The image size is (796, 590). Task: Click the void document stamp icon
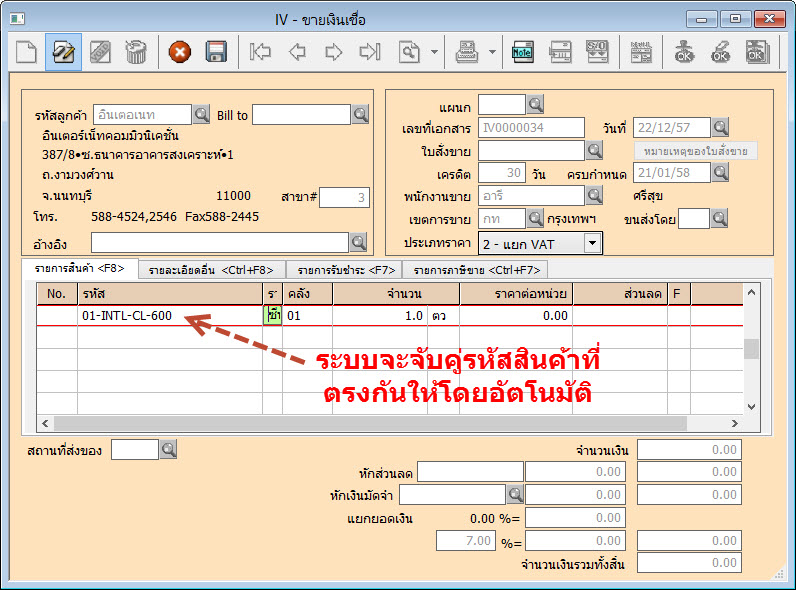[100, 52]
